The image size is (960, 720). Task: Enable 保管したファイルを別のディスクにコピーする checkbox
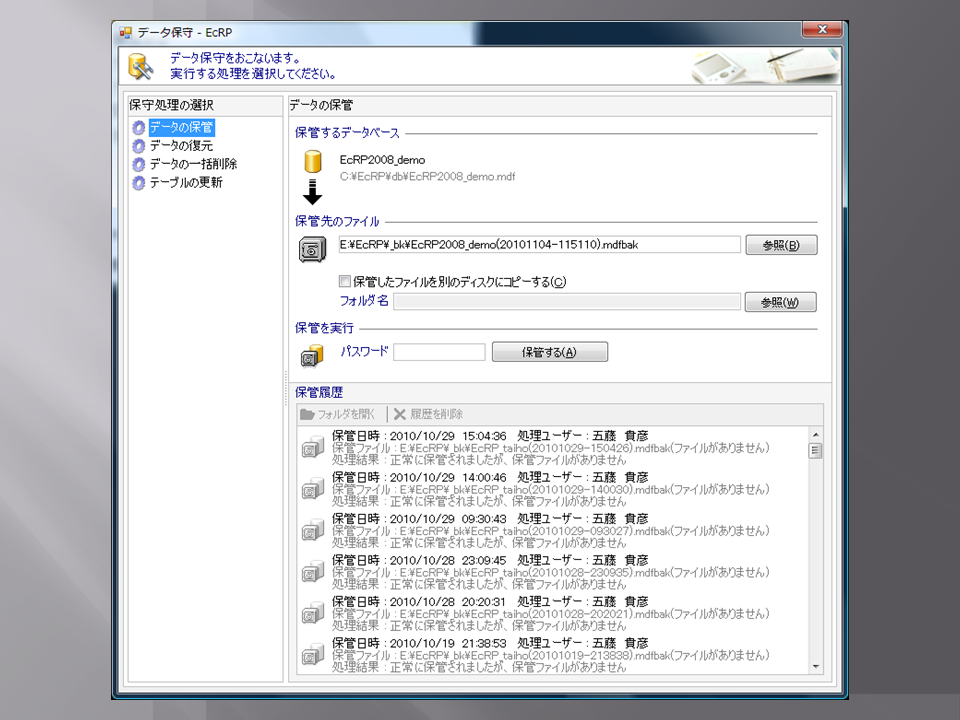(x=345, y=282)
